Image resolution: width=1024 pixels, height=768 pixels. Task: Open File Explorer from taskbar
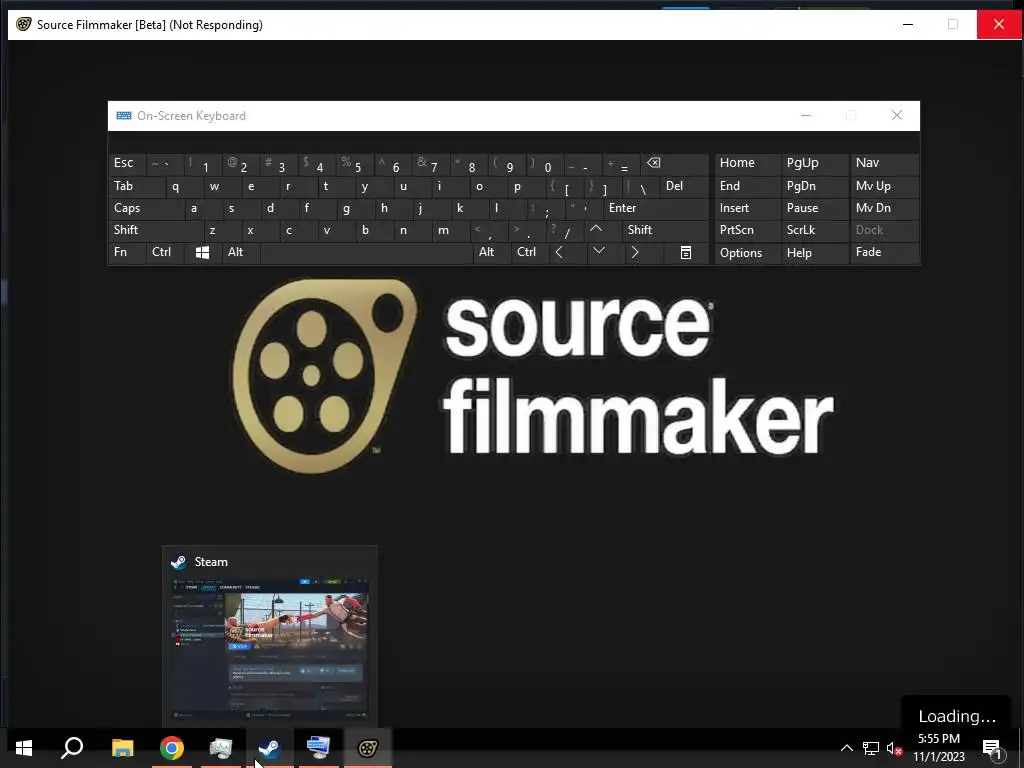[x=123, y=748]
